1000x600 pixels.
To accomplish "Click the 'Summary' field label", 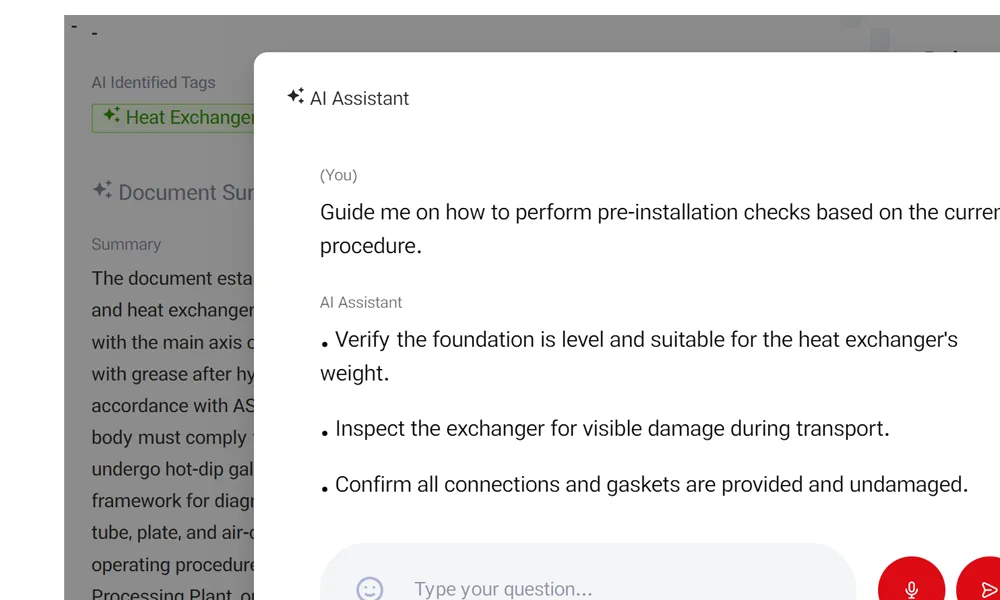I will click(x=126, y=244).
